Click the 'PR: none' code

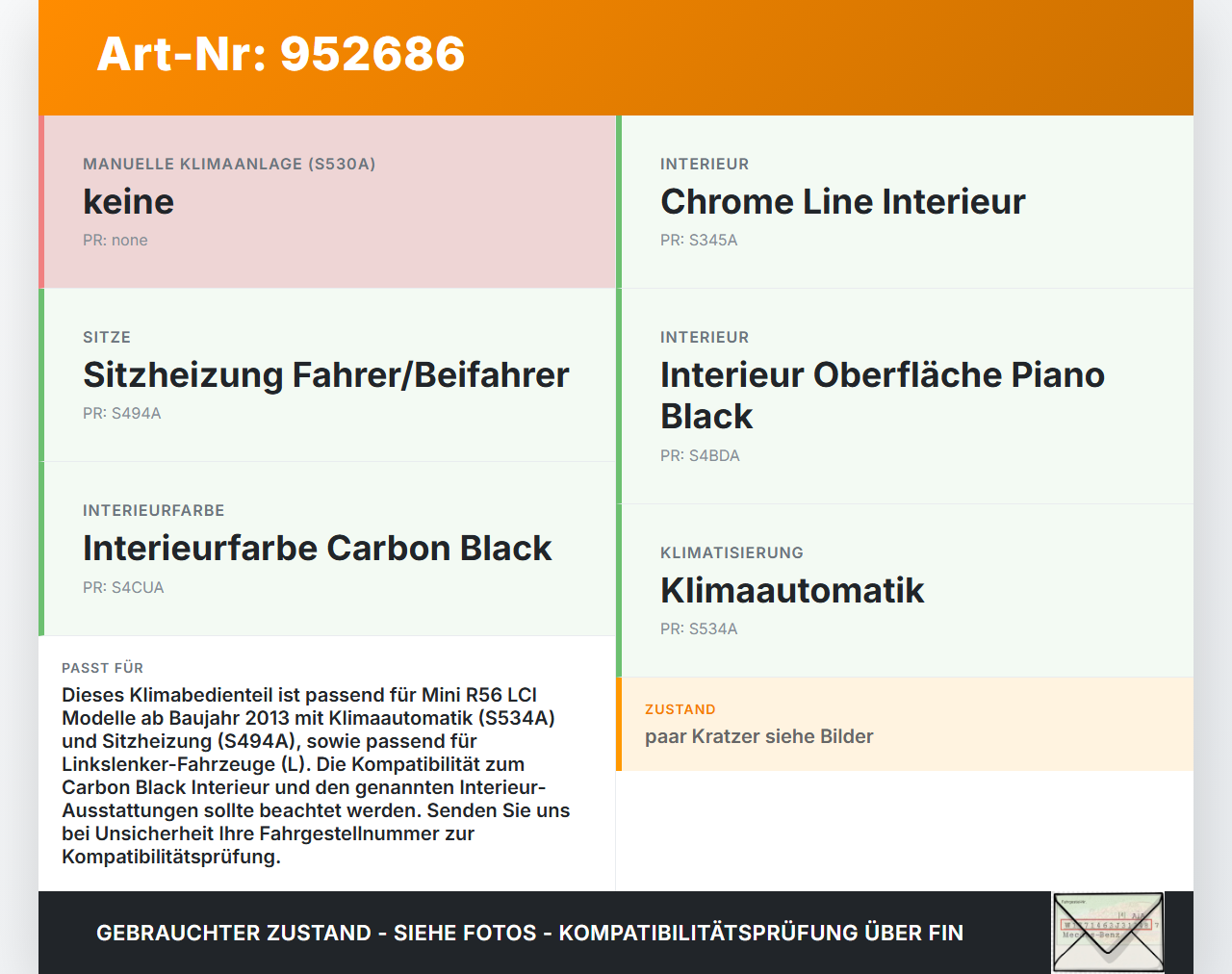point(115,241)
